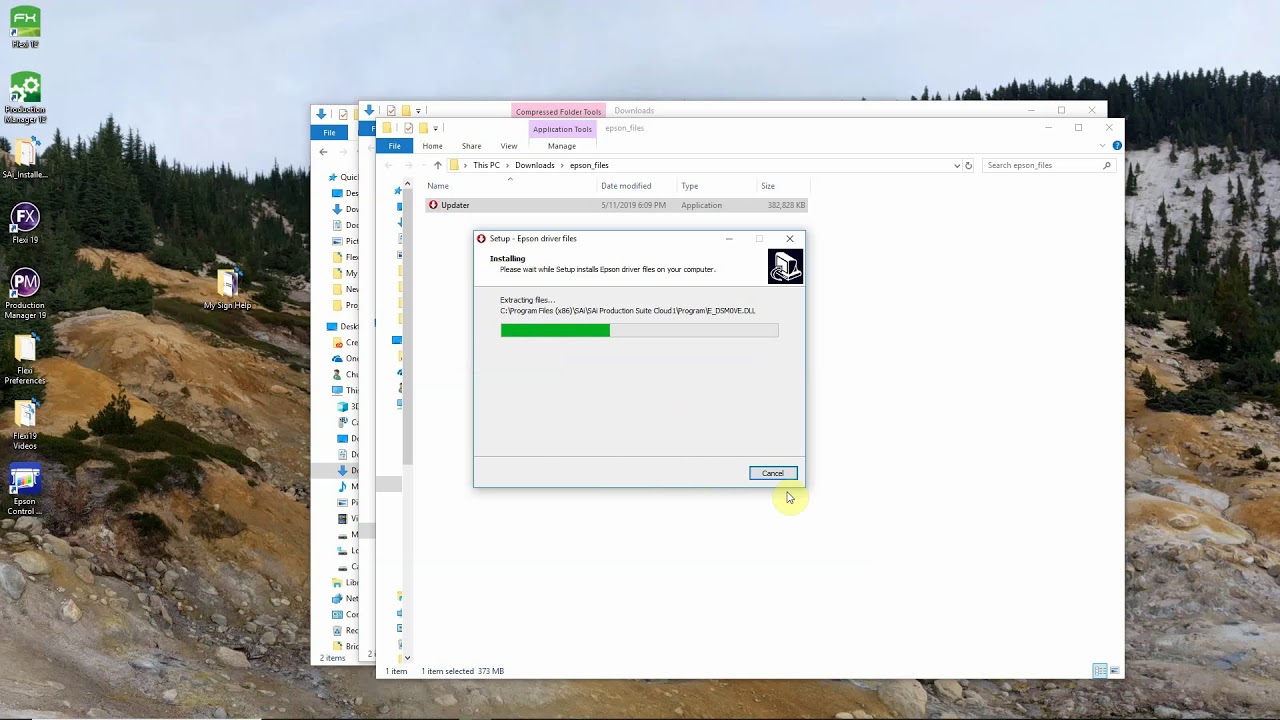Screen dimensions: 1280x720
Task: Open the Share ribbon tab
Action: 471,146
